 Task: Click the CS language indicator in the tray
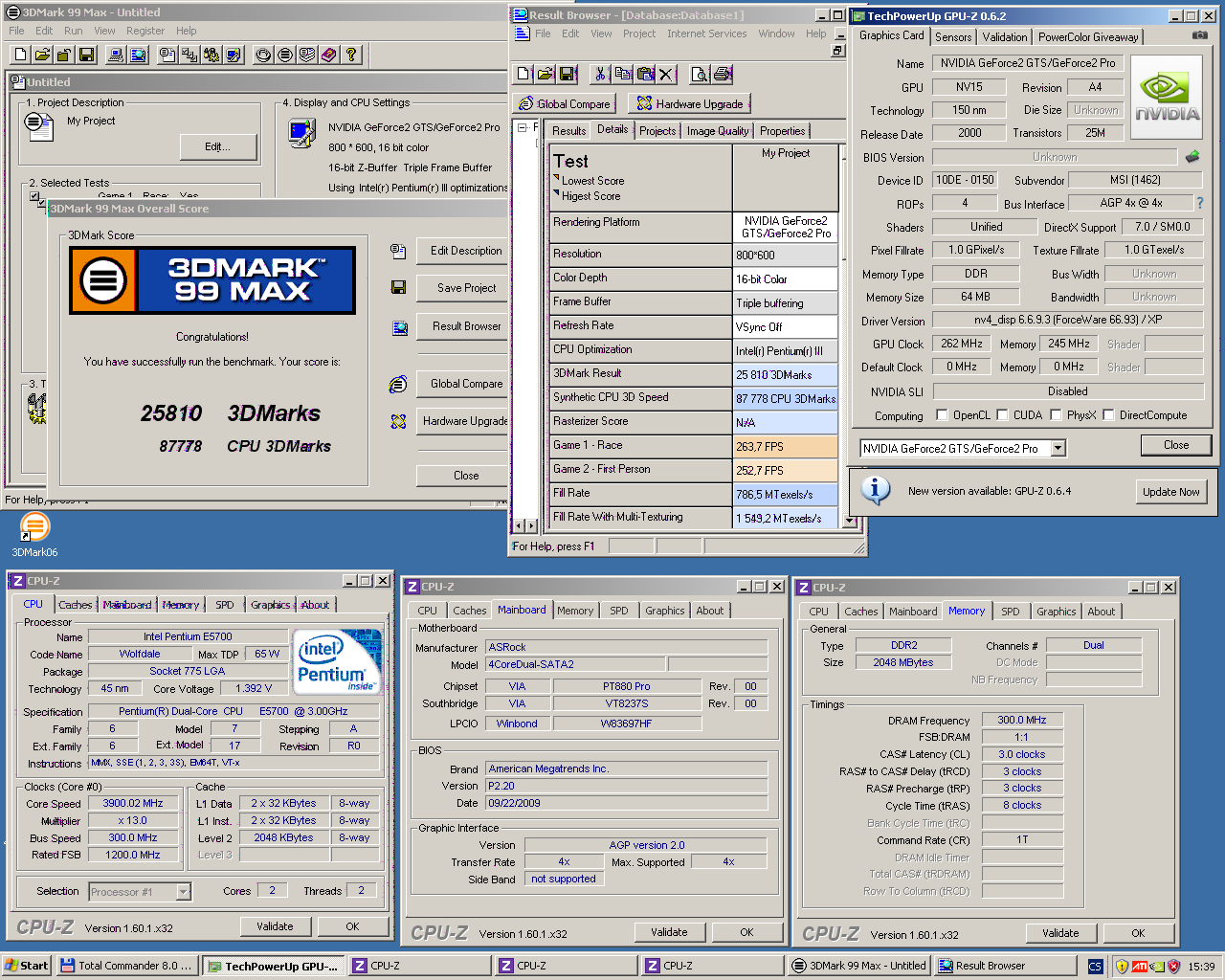point(1095,967)
